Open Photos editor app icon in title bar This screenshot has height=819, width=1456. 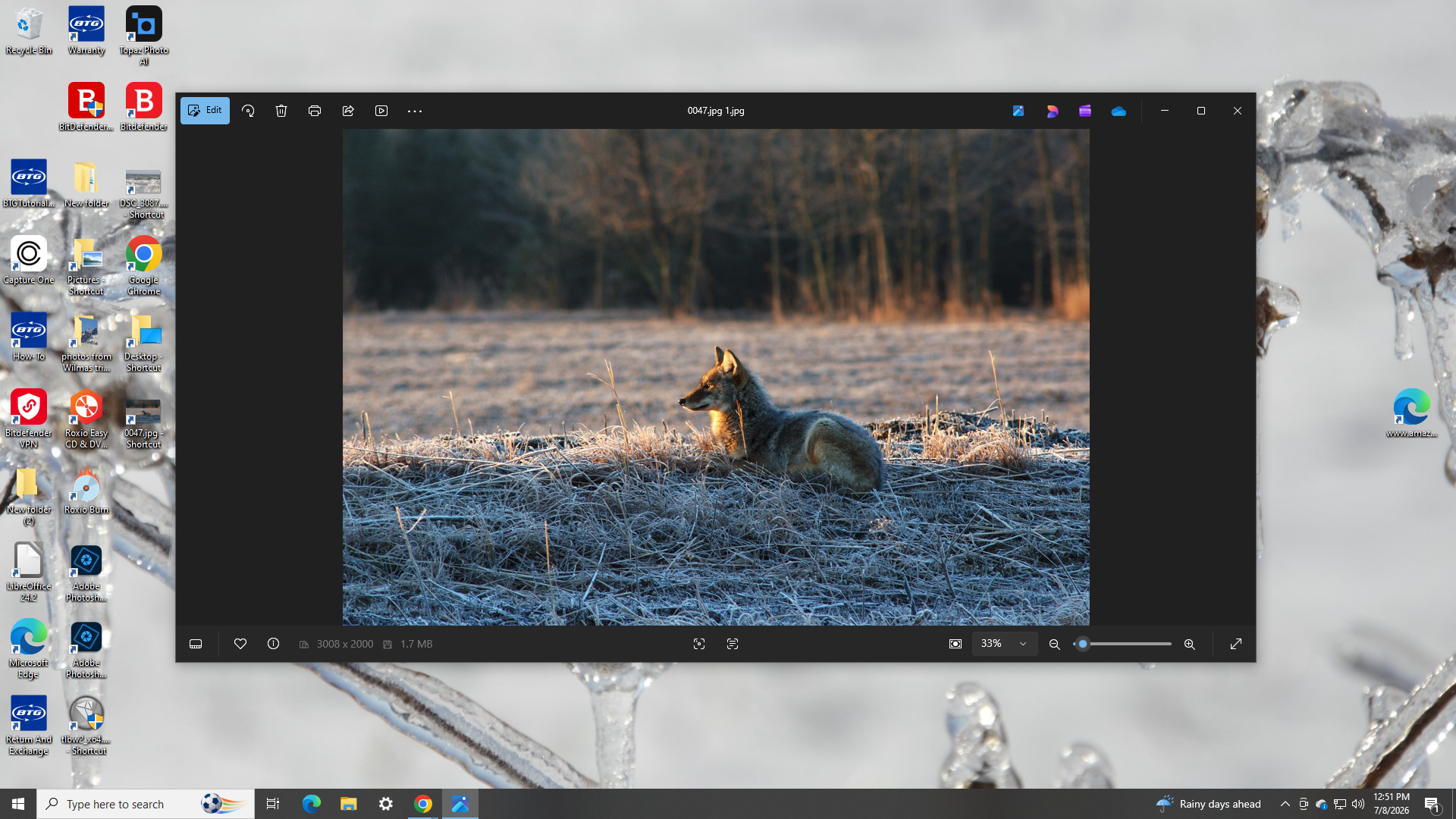pos(1018,111)
